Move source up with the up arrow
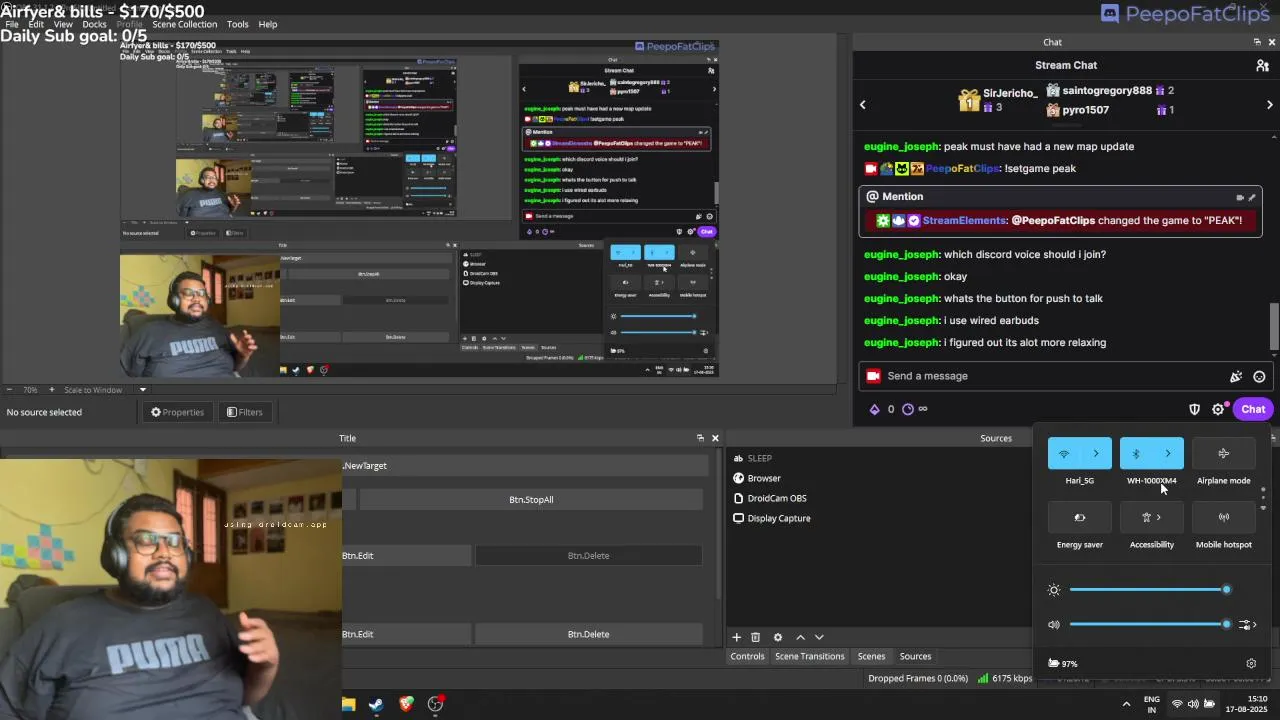The image size is (1280, 720). point(800,637)
